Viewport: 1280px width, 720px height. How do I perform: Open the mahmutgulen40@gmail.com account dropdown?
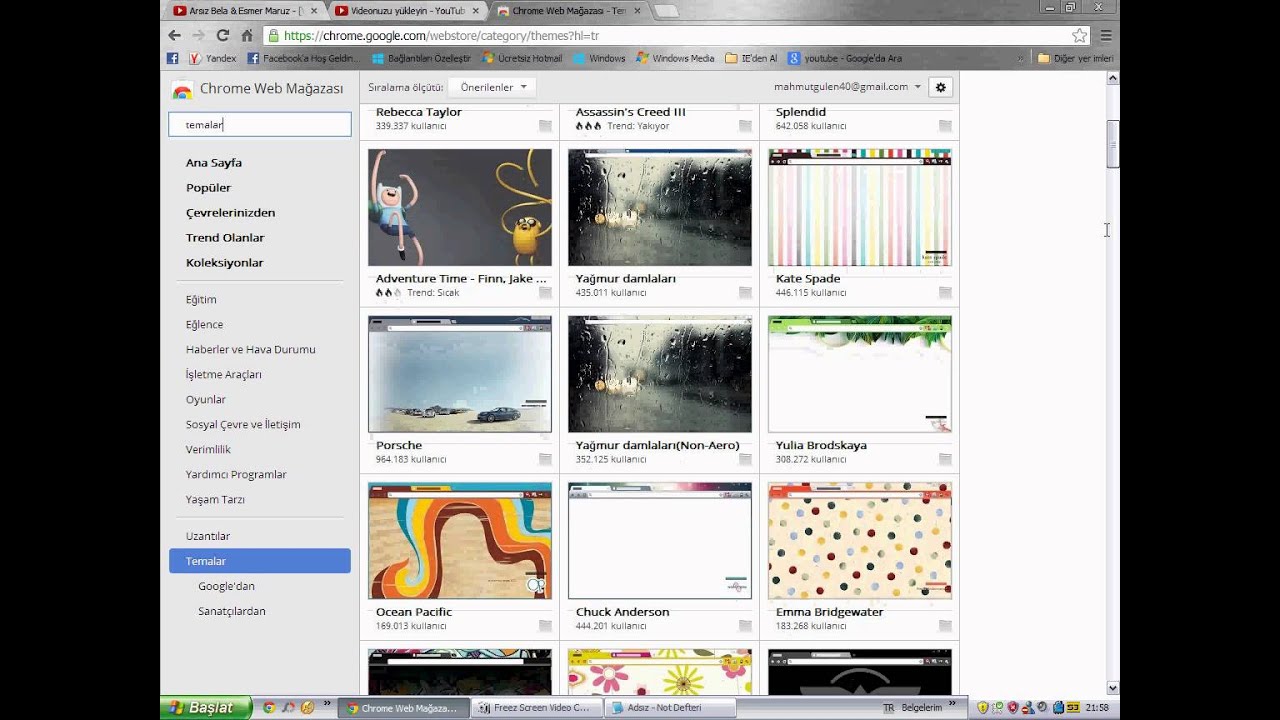pyautogui.click(x=847, y=87)
